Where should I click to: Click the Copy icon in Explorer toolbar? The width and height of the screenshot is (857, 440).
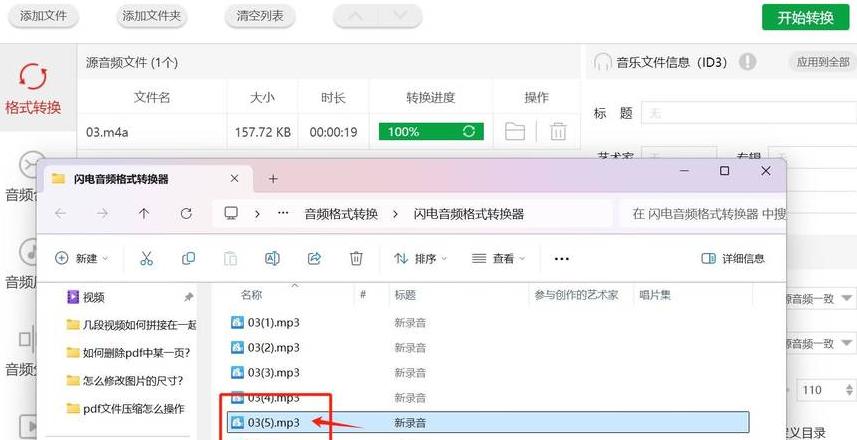pos(189,259)
